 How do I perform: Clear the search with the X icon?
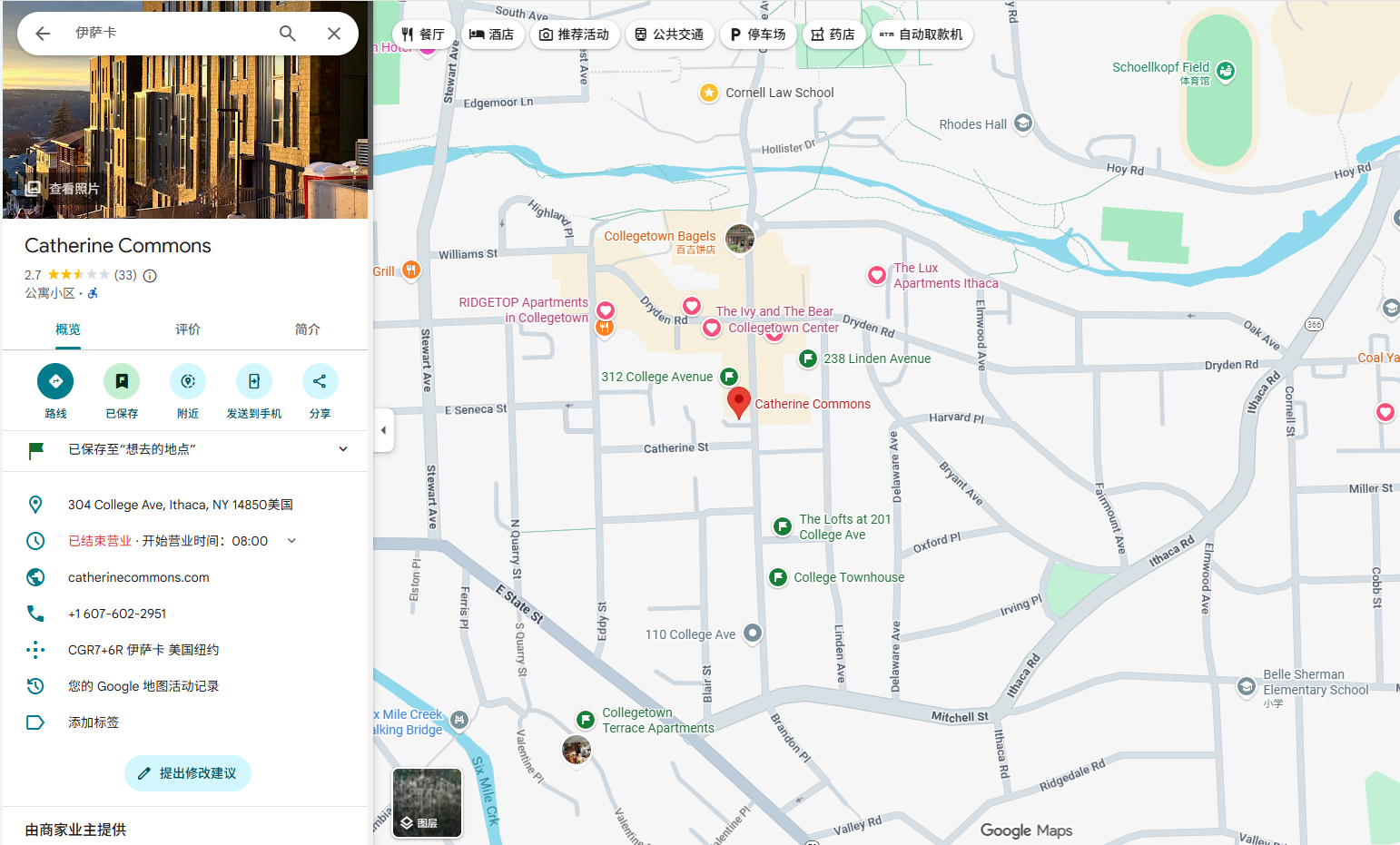click(x=334, y=34)
